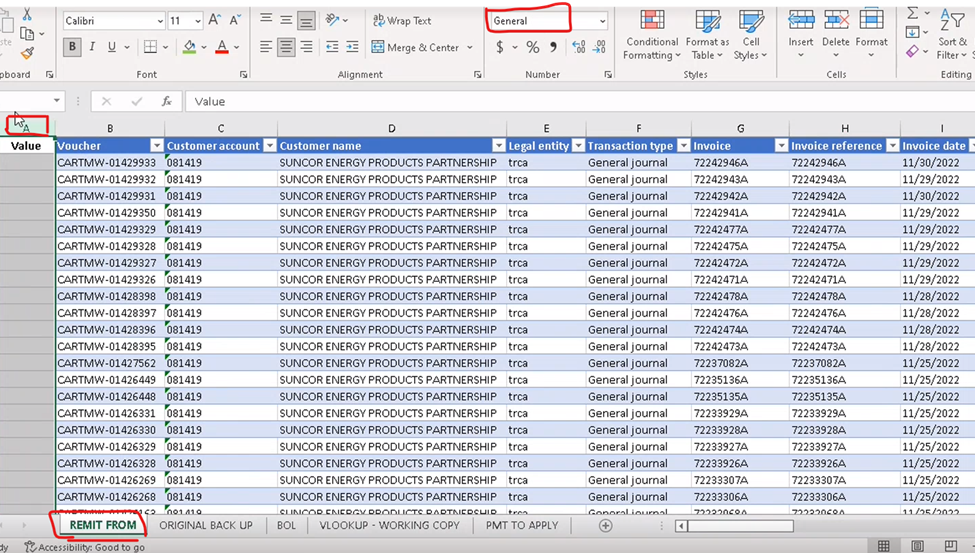The height and width of the screenshot is (553, 975).
Task: Open the font size 11 dropdown
Action: tap(198, 21)
